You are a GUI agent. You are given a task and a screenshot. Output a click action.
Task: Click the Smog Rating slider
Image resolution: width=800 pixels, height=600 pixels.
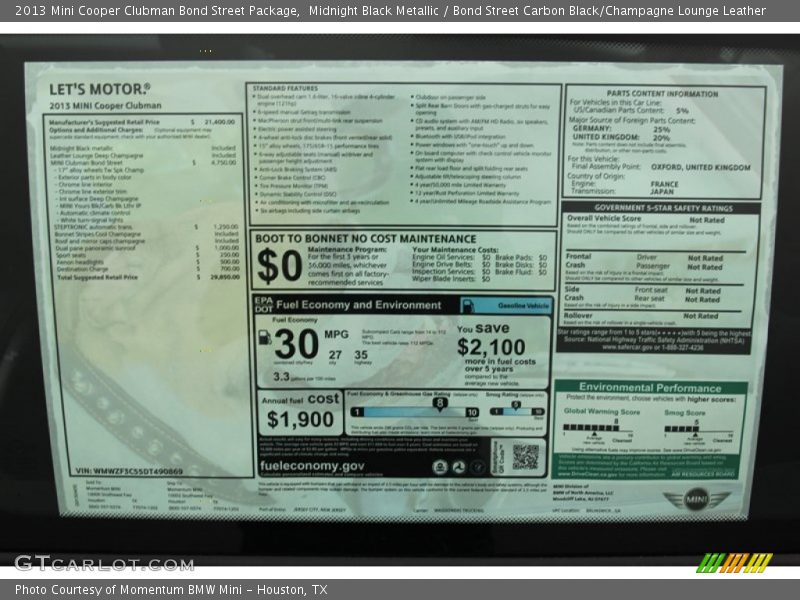pos(517,411)
